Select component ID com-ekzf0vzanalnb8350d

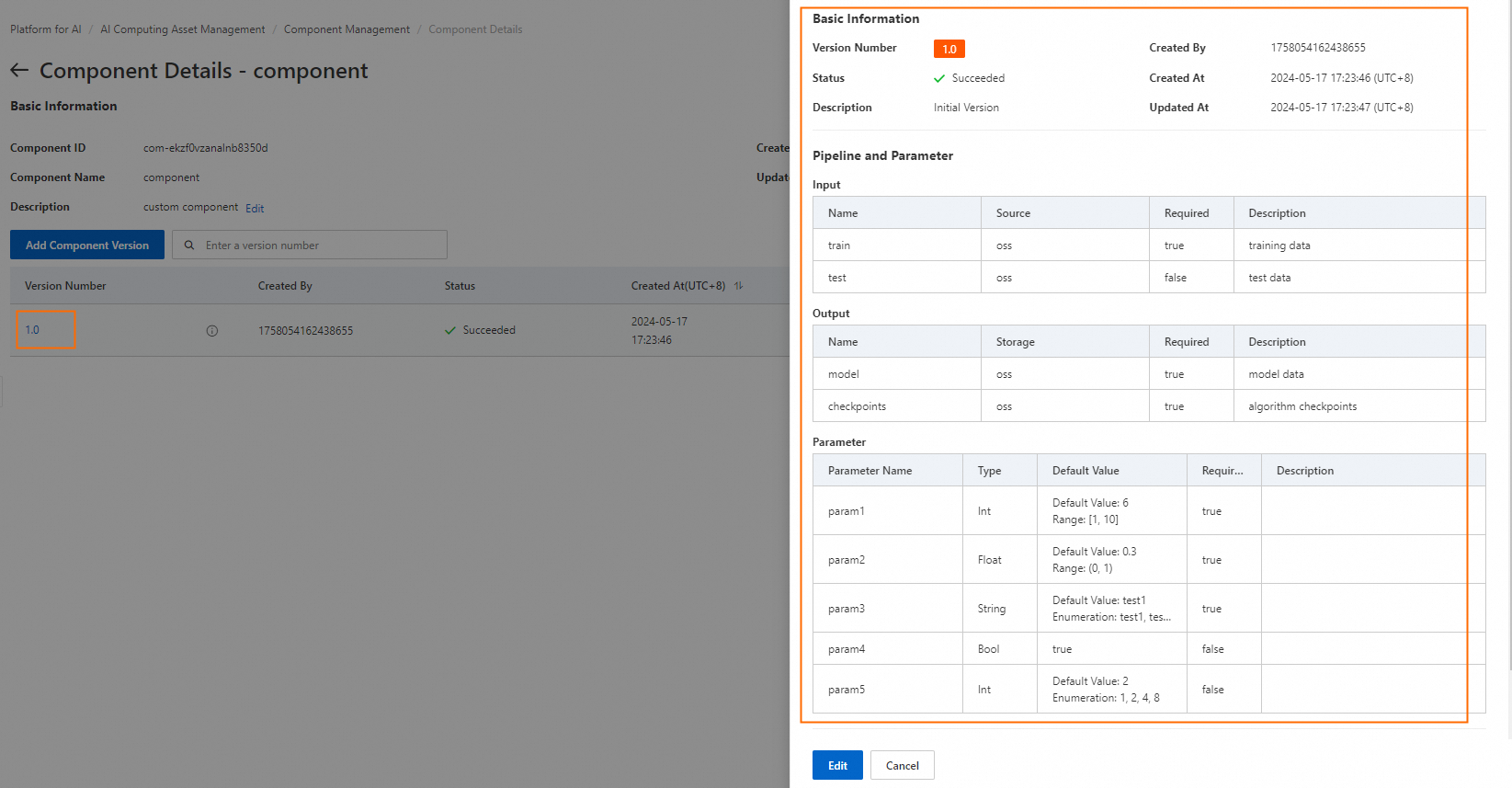click(x=206, y=148)
